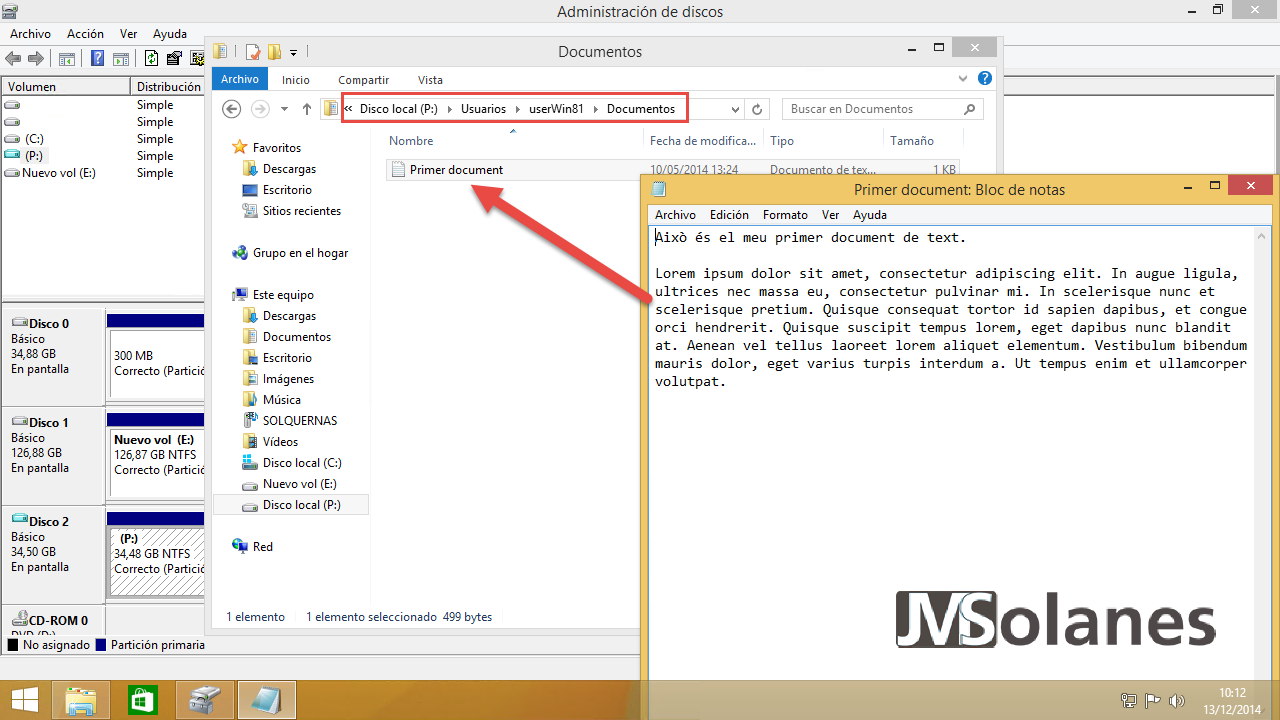Click the Windows Start button
This screenshot has height=720, width=1280.
pos(24,699)
